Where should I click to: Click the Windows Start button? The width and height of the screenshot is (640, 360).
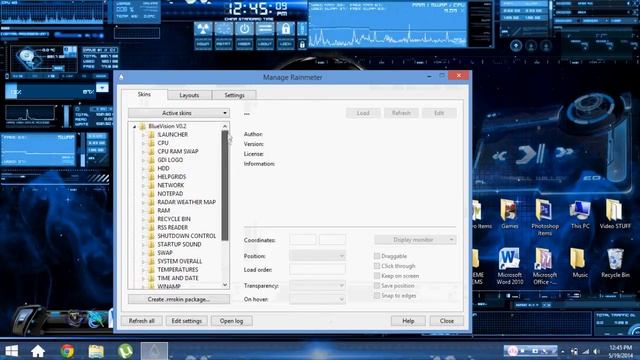(11, 351)
